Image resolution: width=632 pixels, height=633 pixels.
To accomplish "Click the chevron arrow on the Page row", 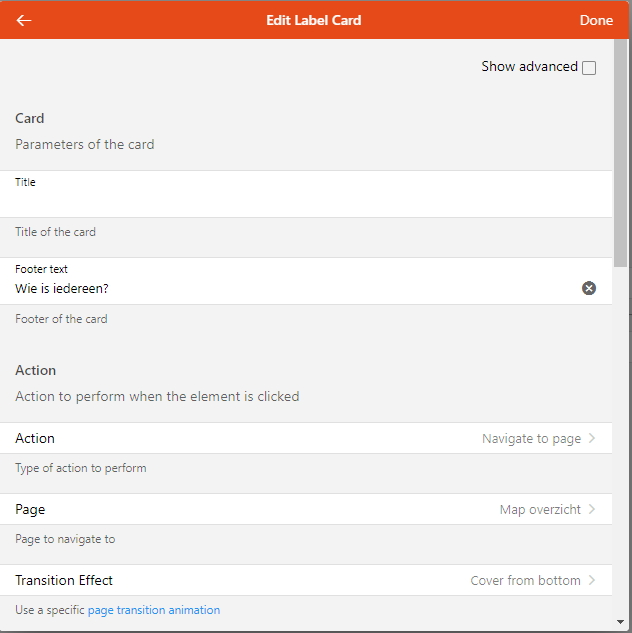I will (x=592, y=509).
